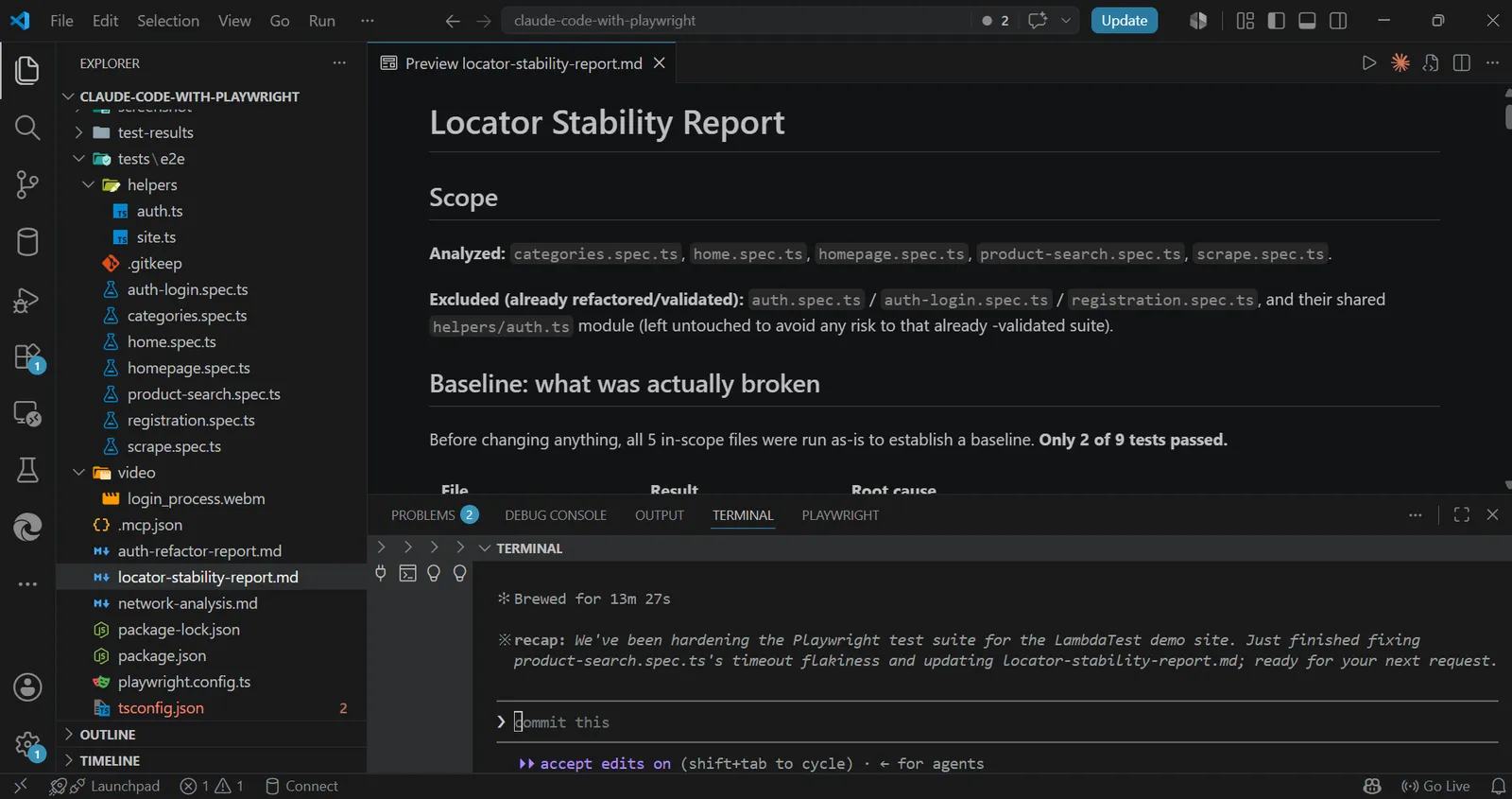The image size is (1512, 799).
Task: Open the Extensions view with update badge
Action: 27,357
